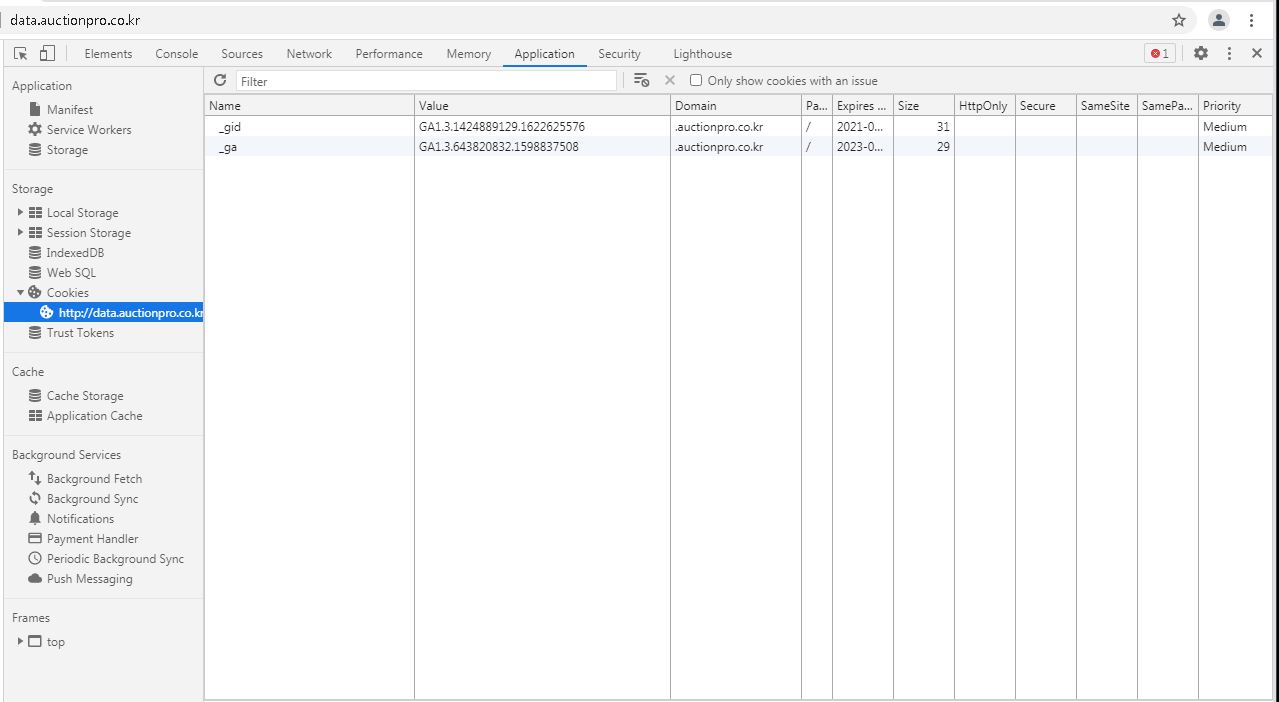The width and height of the screenshot is (1279, 702).
Task: Click the red error count badge
Action: pos(1159,54)
